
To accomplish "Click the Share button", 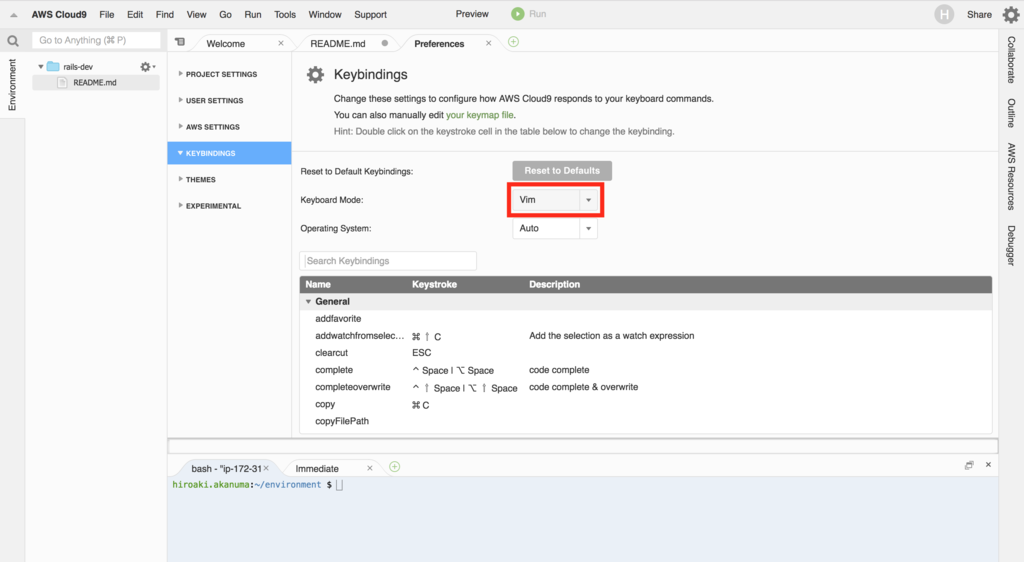I will pos(979,14).
